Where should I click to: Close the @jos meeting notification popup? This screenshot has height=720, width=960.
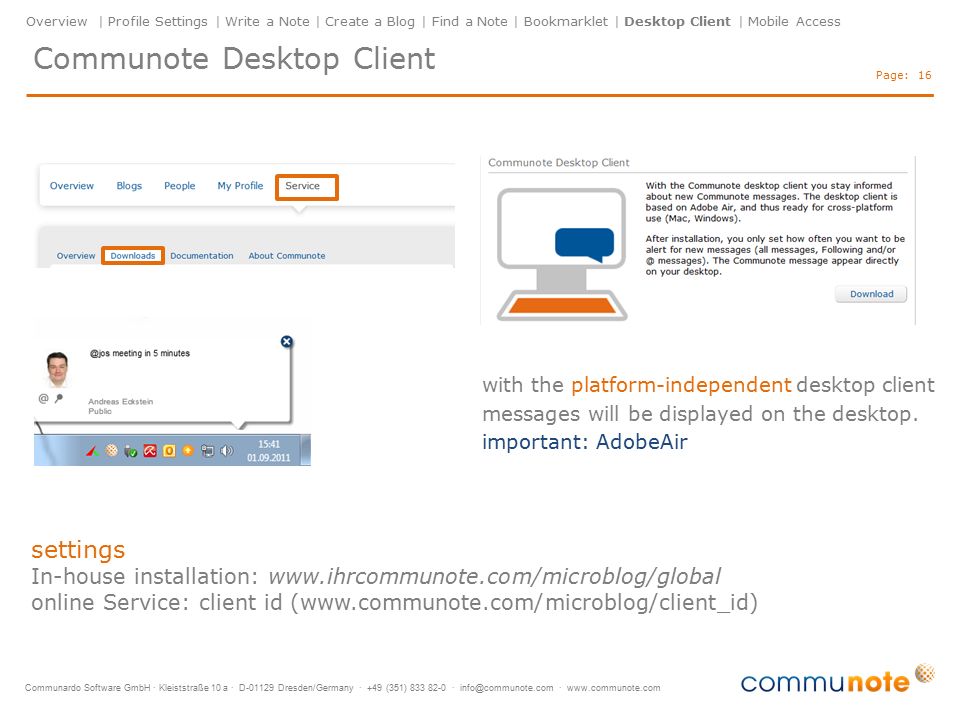point(287,342)
